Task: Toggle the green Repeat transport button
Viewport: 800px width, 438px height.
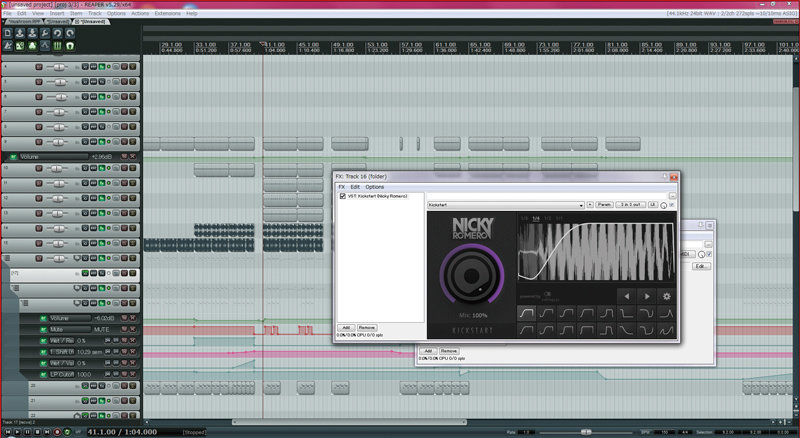Action: [x=67, y=432]
